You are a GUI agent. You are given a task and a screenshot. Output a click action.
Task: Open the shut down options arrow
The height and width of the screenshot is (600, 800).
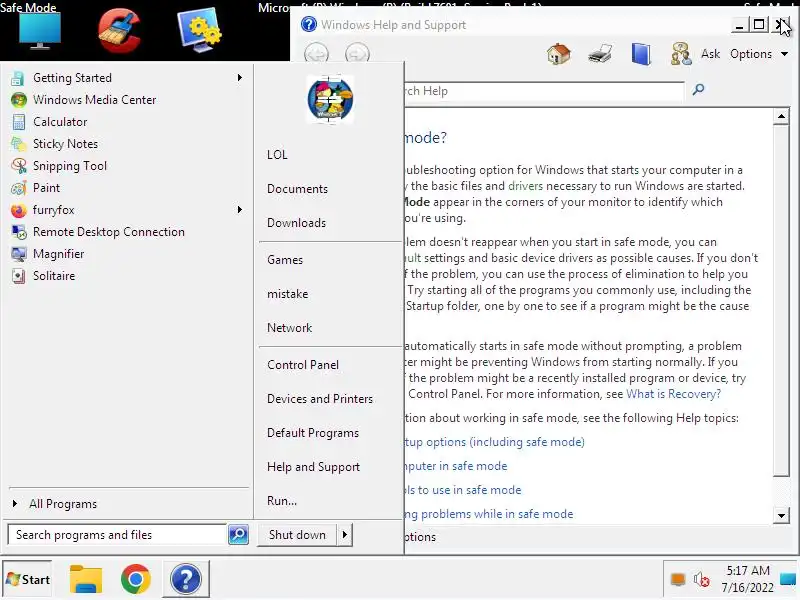[344, 535]
